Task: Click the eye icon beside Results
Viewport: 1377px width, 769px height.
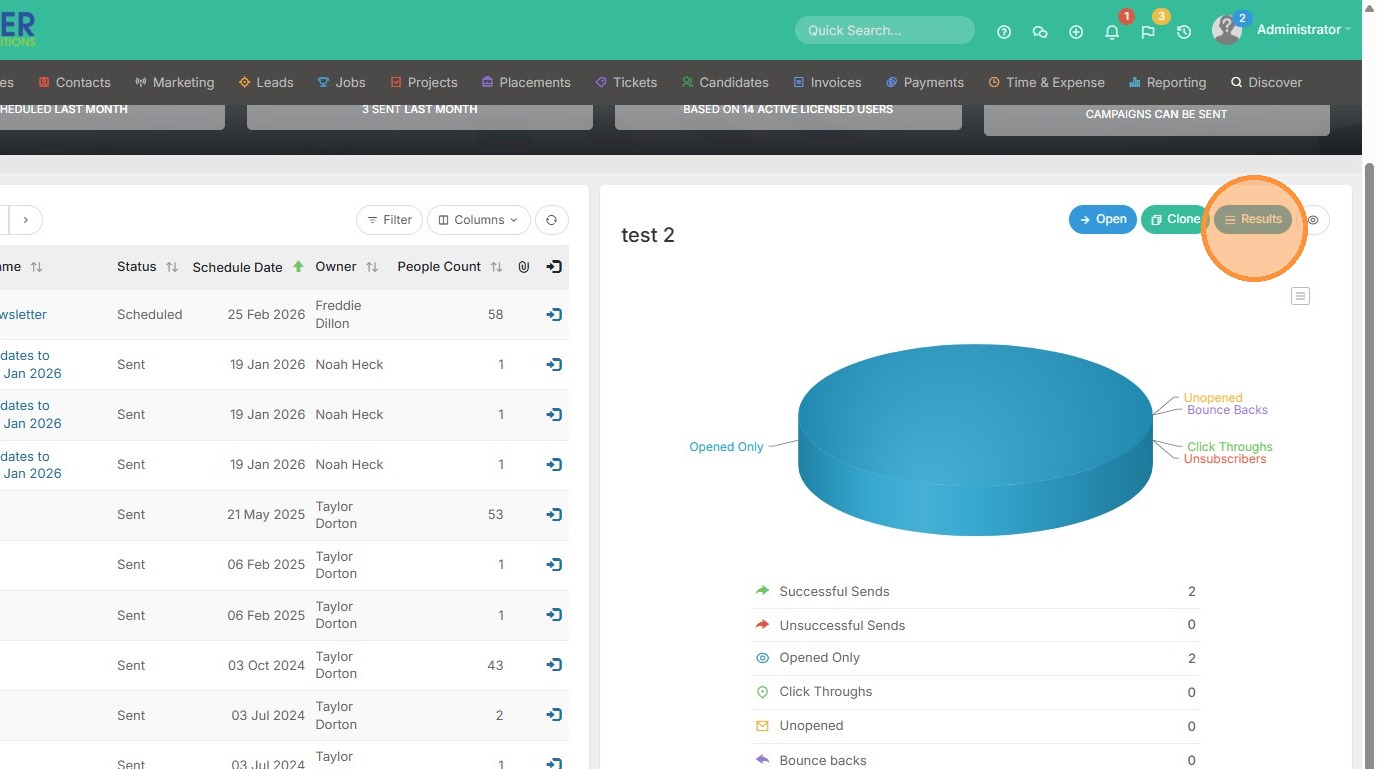Action: pos(1314,220)
